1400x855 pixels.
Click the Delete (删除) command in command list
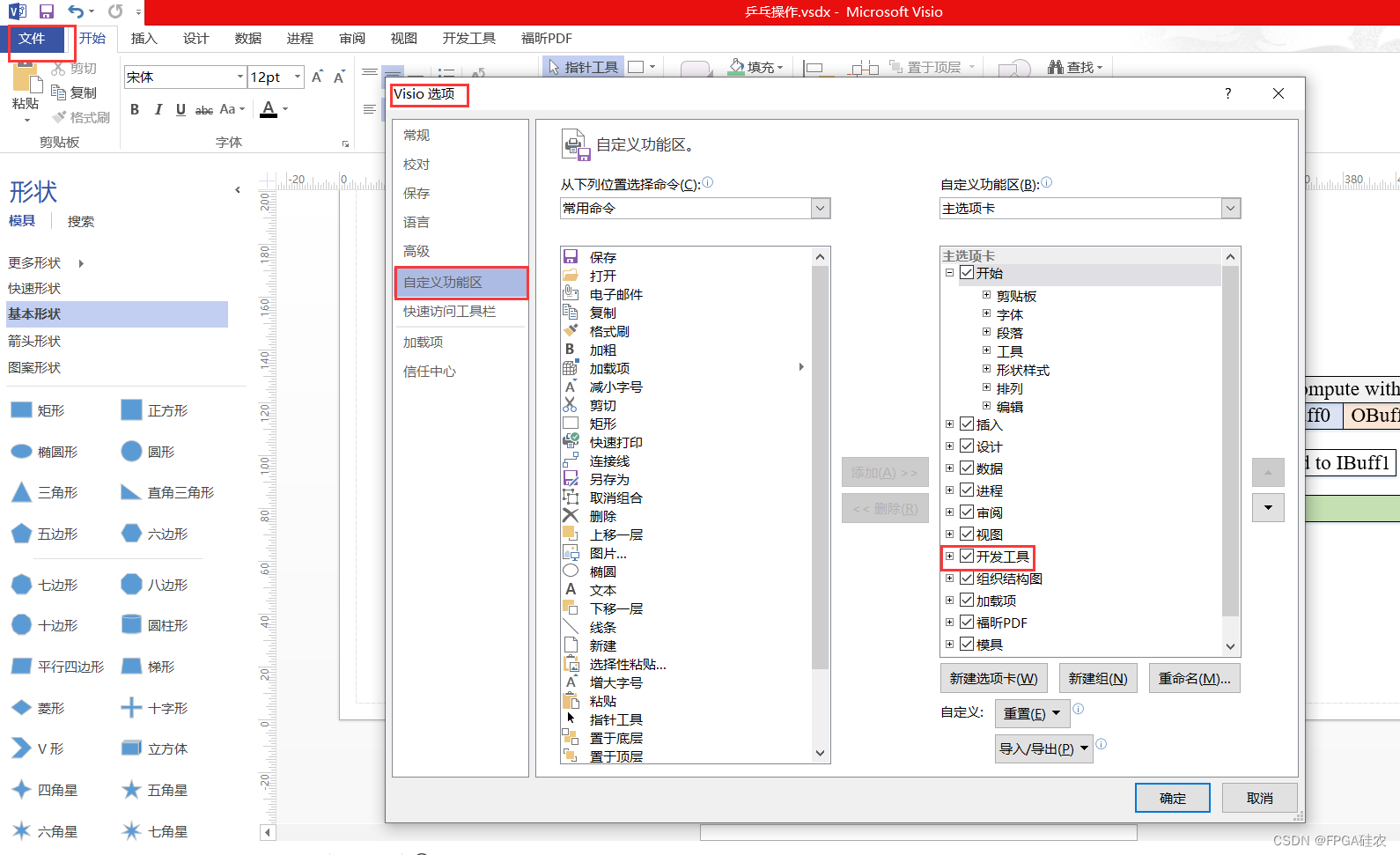coord(602,516)
